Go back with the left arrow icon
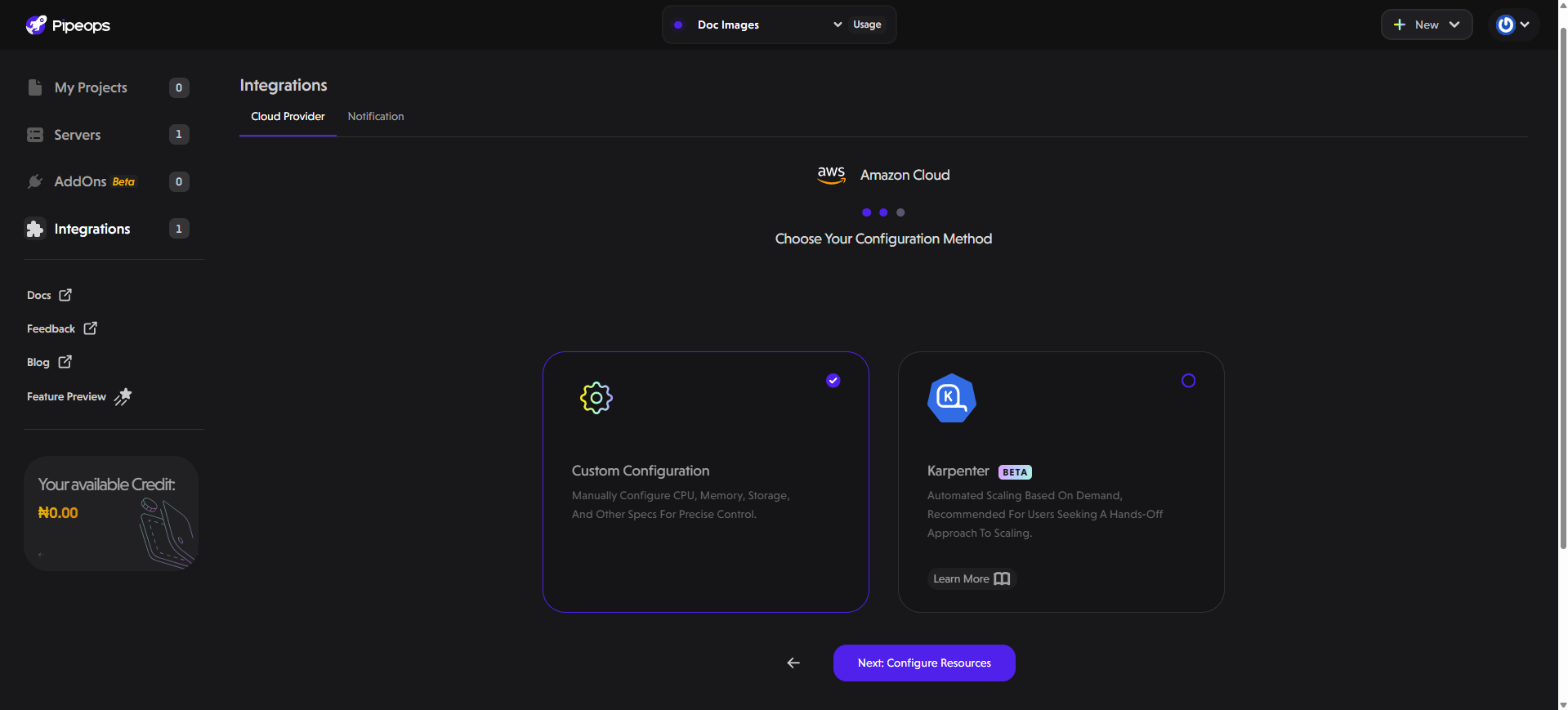The image size is (1568, 710). point(793,663)
